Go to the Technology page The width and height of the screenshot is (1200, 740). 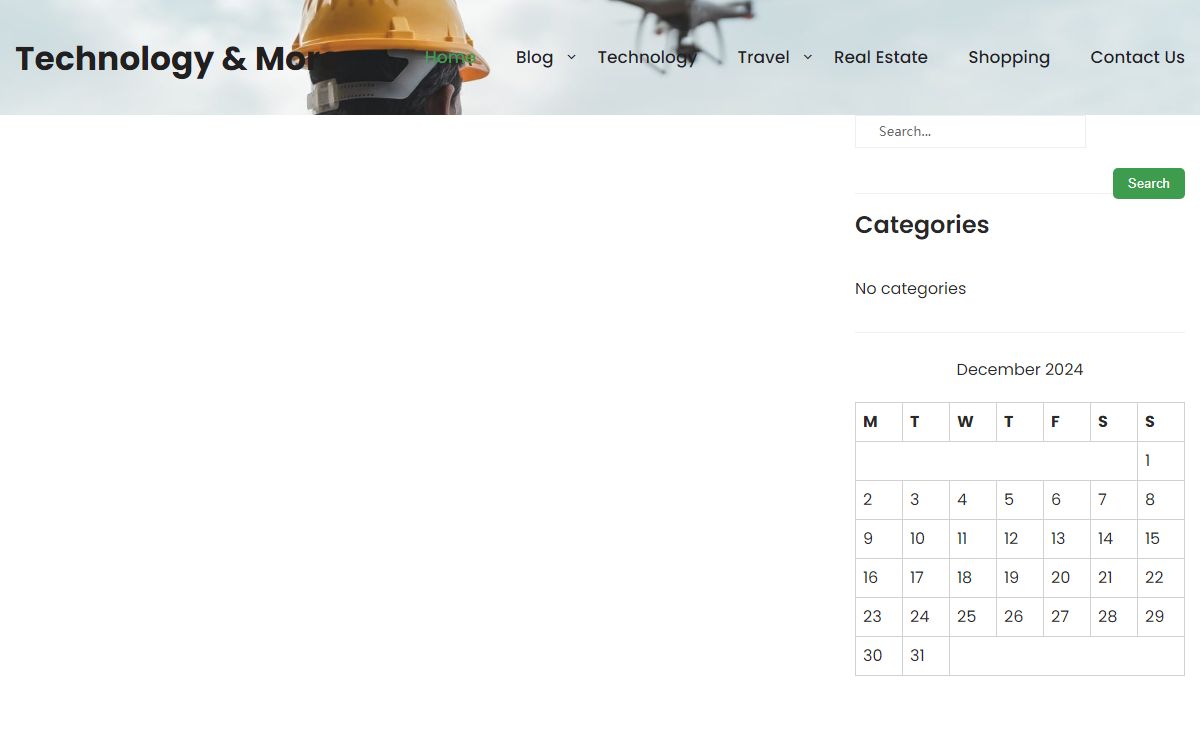click(647, 57)
